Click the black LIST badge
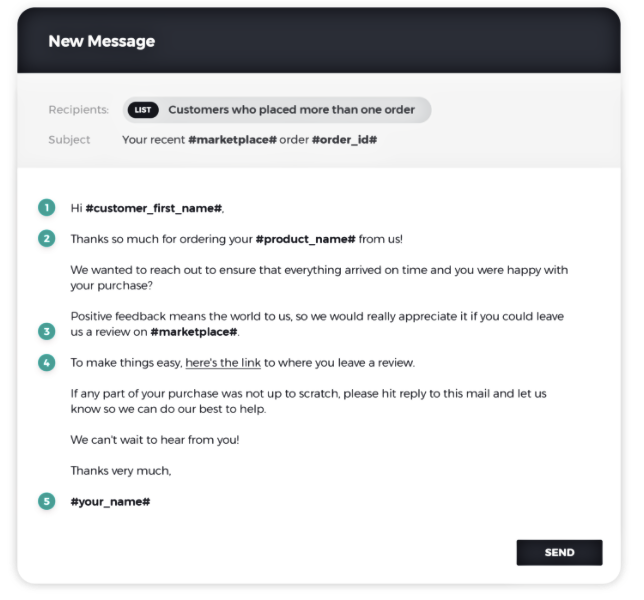644x600 pixels. (144, 110)
